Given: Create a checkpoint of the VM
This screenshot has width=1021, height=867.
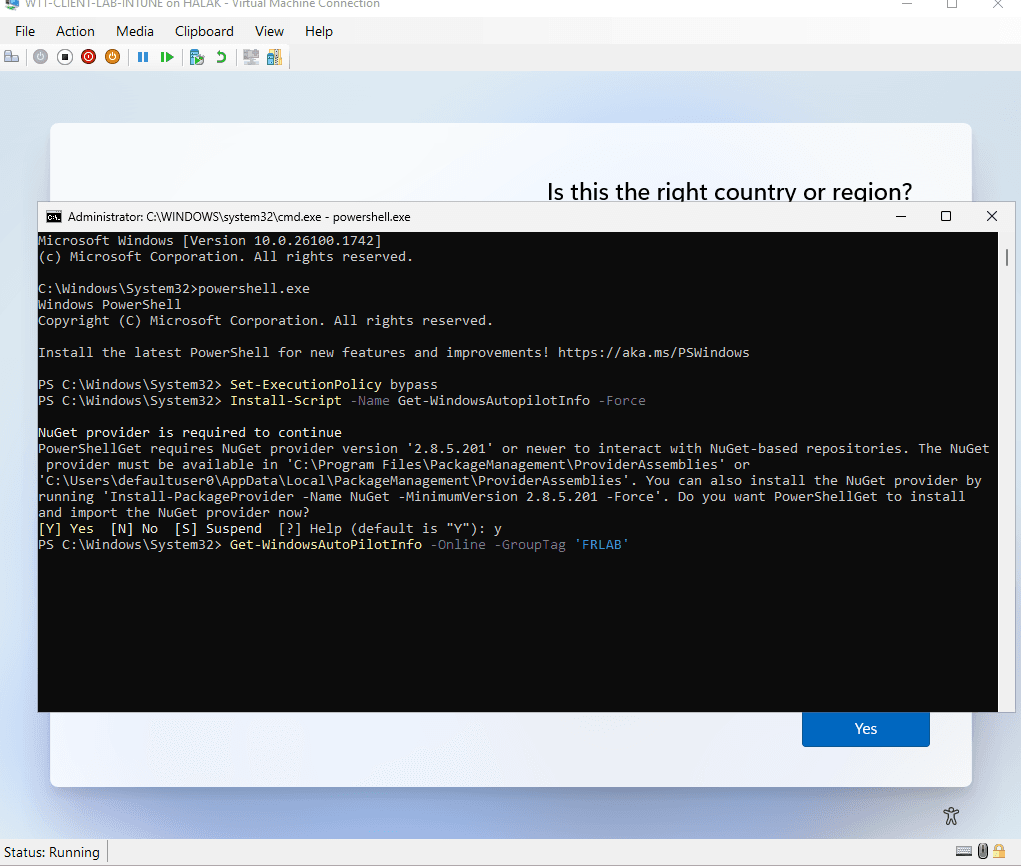Looking at the screenshot, I should coord(196,57).
